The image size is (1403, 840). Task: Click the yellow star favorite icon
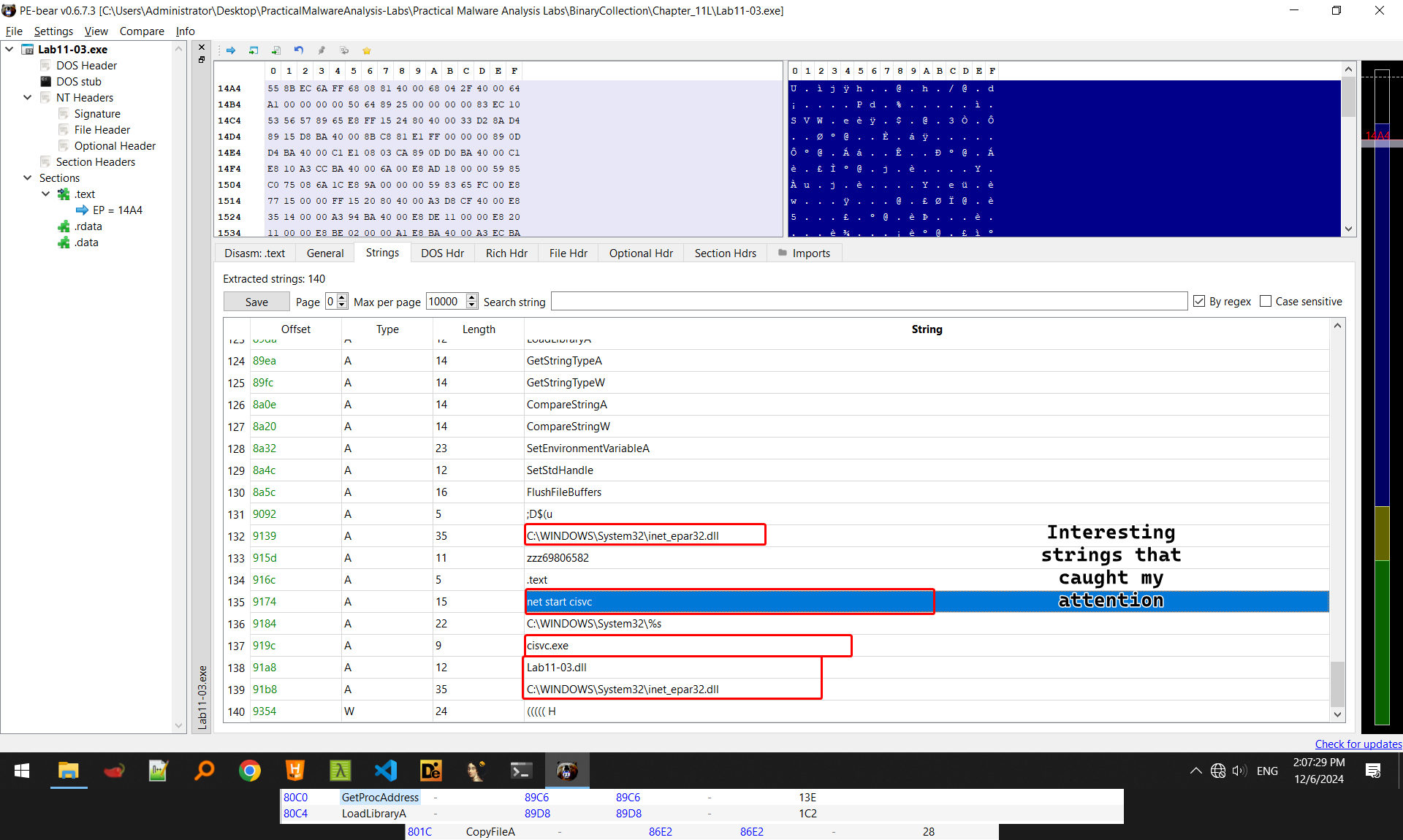tap(367, 50)
